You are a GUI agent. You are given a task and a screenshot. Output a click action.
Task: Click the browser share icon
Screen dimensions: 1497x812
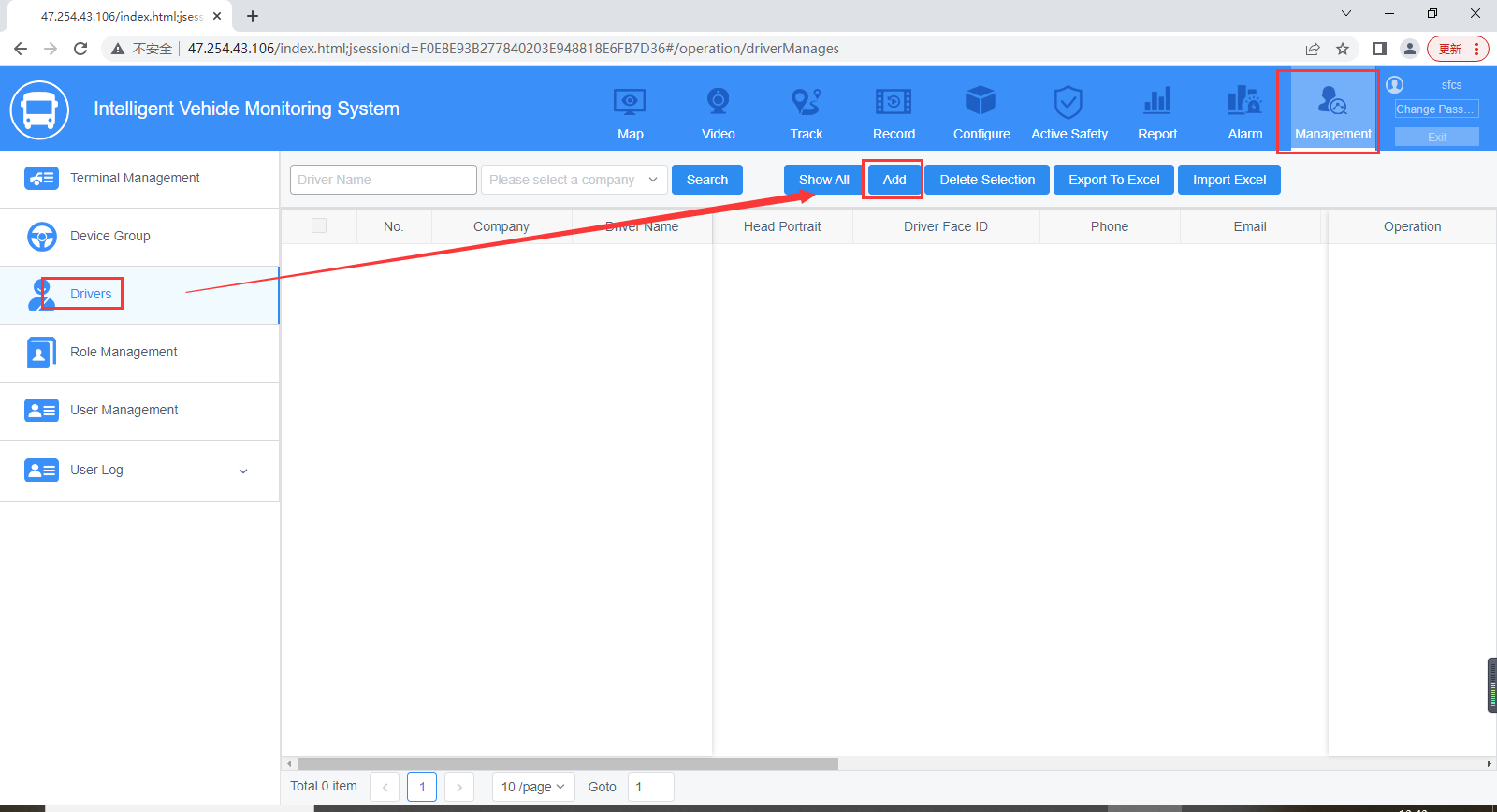[x=1313, y=49]
